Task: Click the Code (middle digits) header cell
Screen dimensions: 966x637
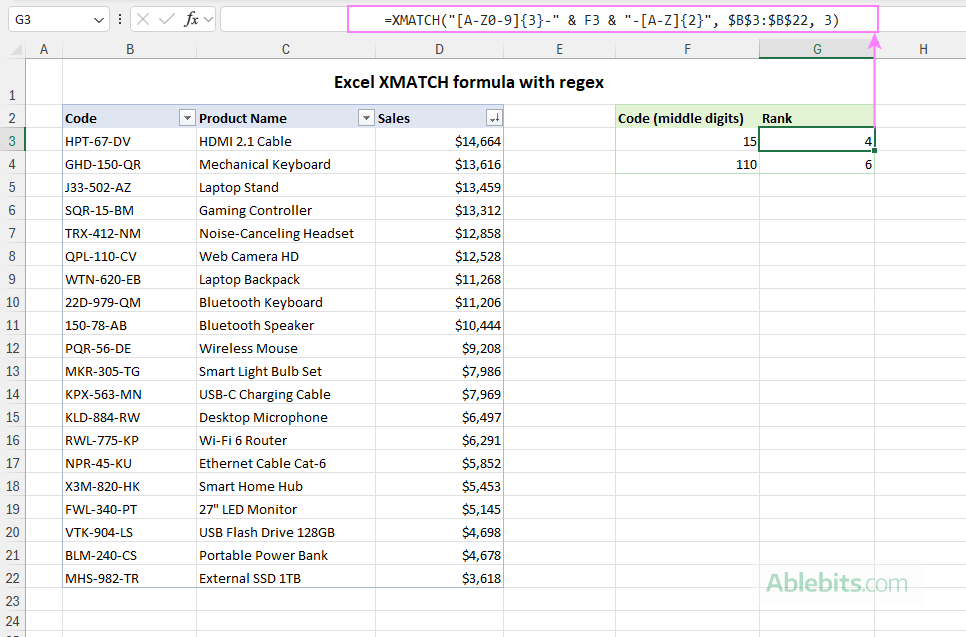Action: tap(681, 117)
